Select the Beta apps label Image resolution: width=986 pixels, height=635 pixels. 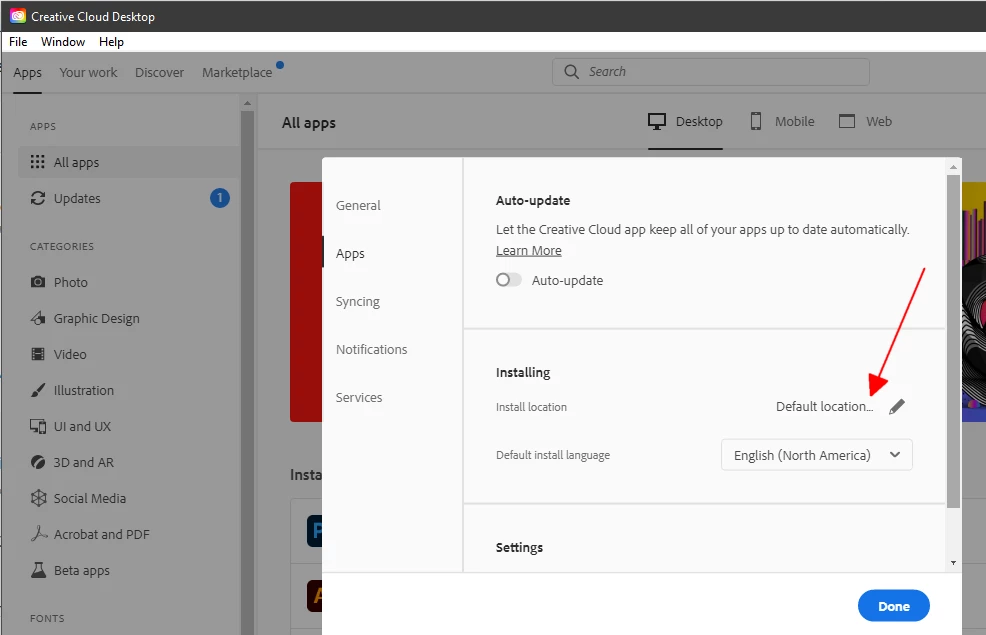tap(82, 570)
